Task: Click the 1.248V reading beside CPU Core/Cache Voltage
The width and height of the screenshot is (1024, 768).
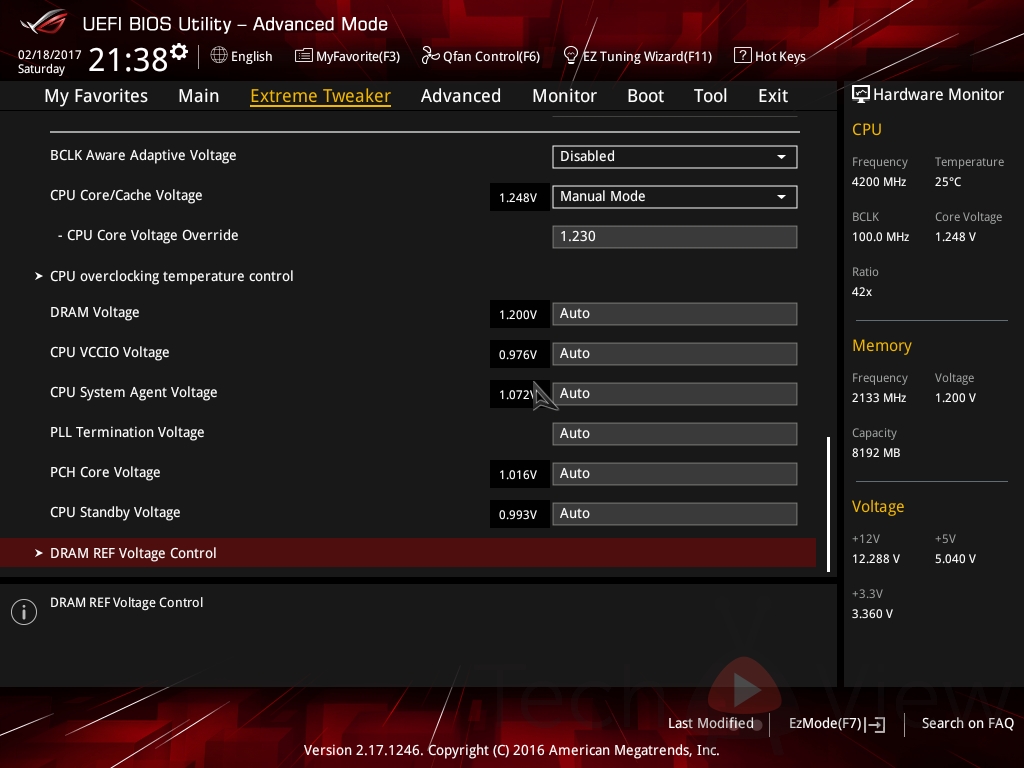Action: point(519,197)
